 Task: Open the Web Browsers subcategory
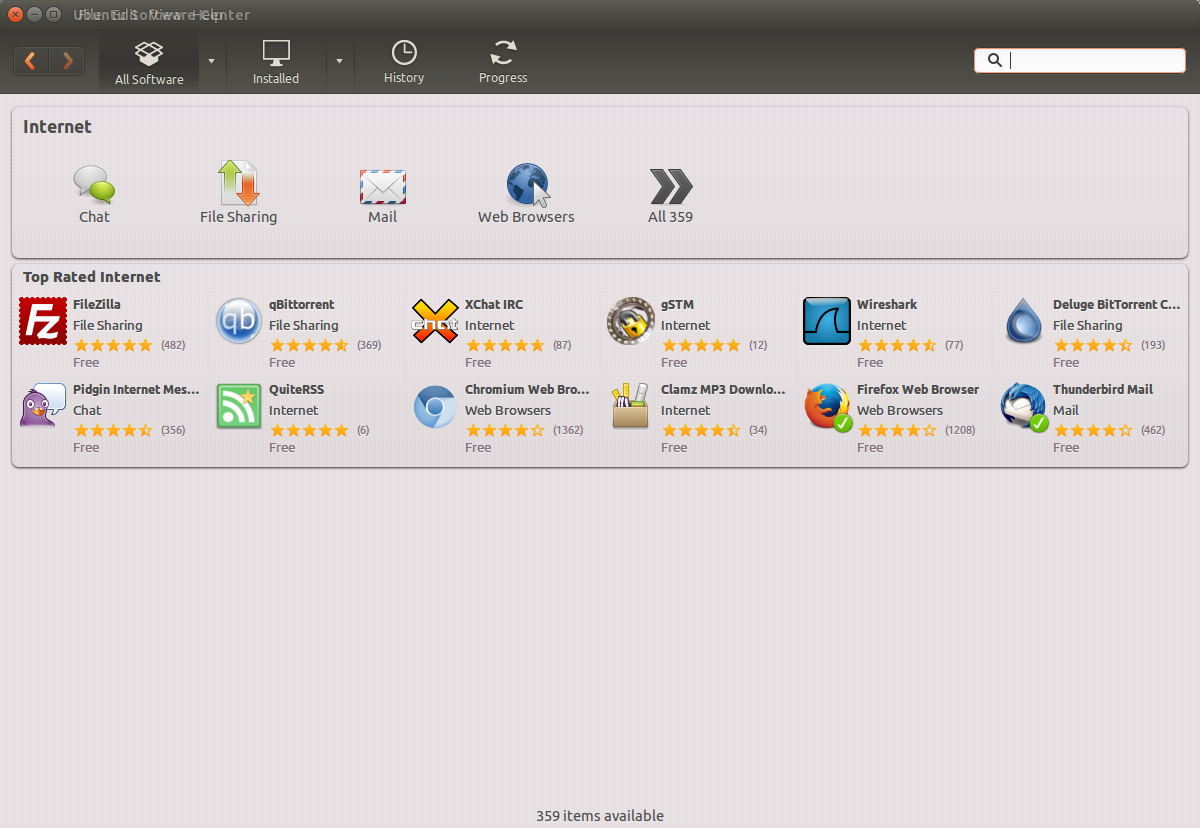(x=526, y=194)
